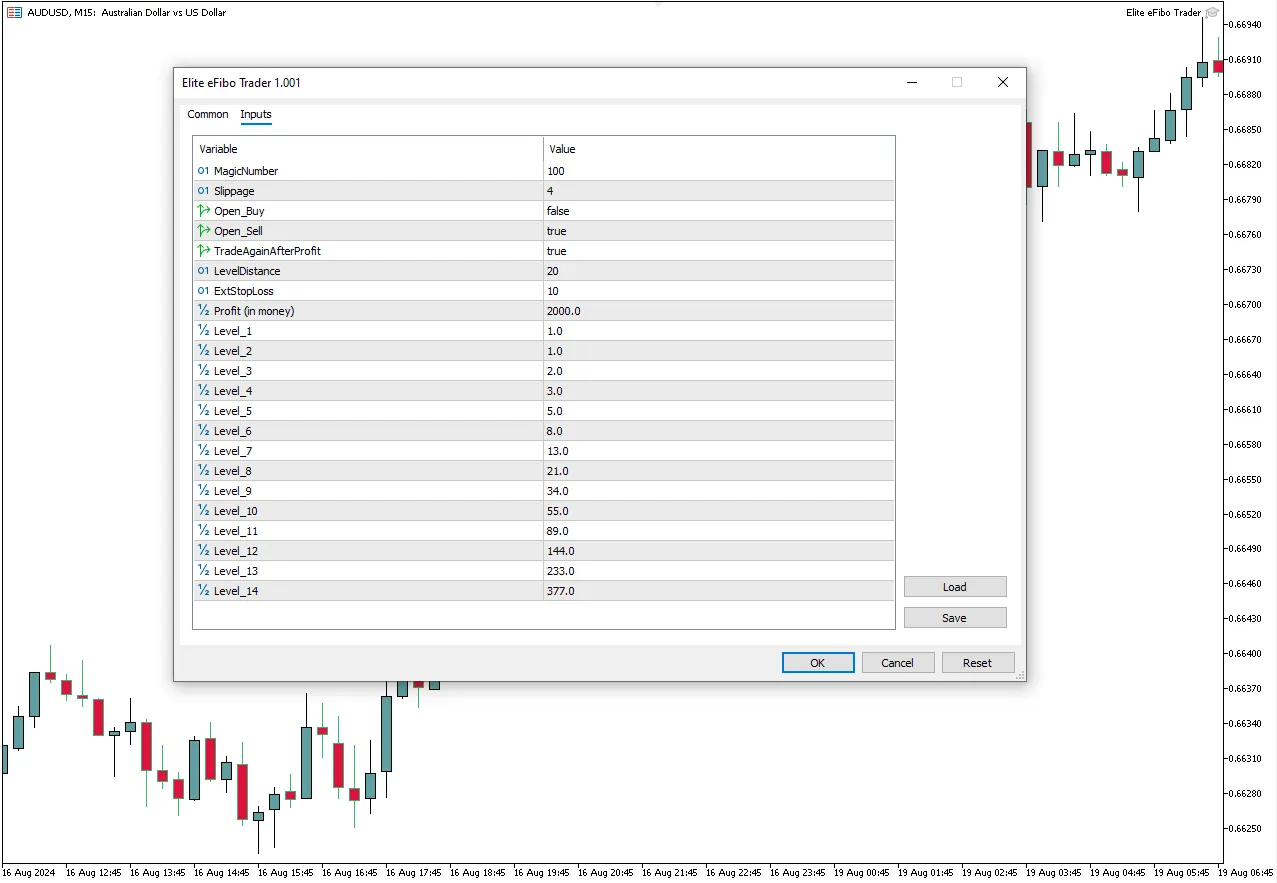Click the double icon beside Profit (in money)
The width and height of the screenshot is (1277, 883).
tap(204, 311)
